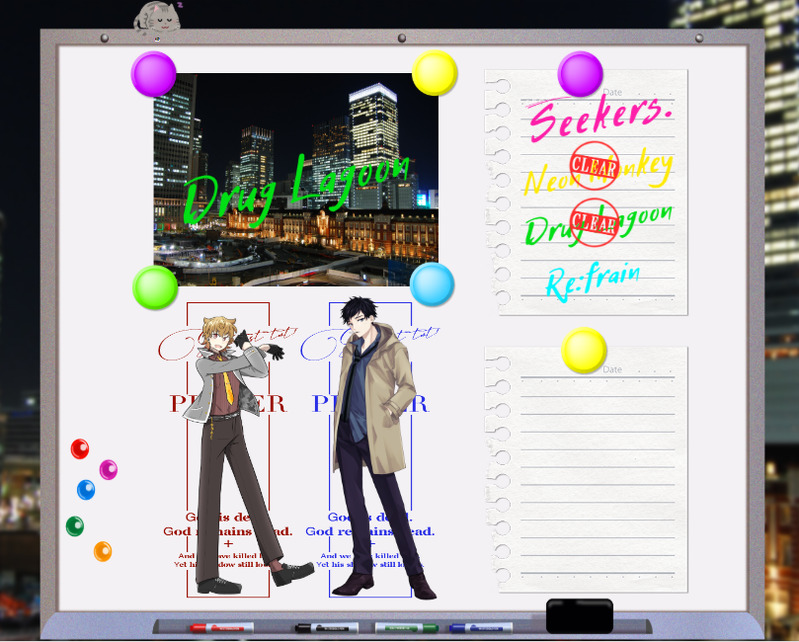Pick the yellow magnet on the photo corner

434,72
